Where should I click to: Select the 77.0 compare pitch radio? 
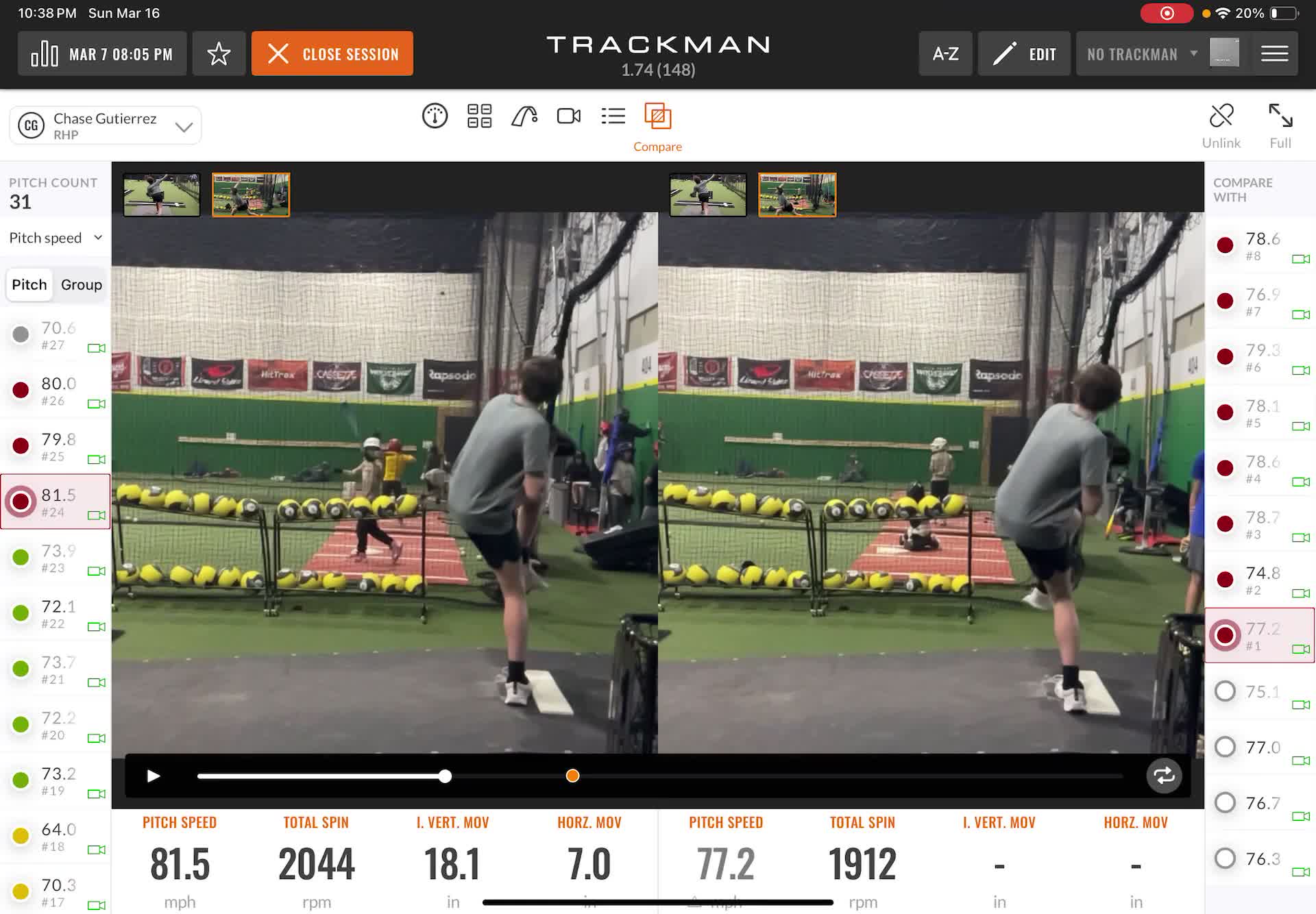pyautogui.click(x=1226, y=747)
